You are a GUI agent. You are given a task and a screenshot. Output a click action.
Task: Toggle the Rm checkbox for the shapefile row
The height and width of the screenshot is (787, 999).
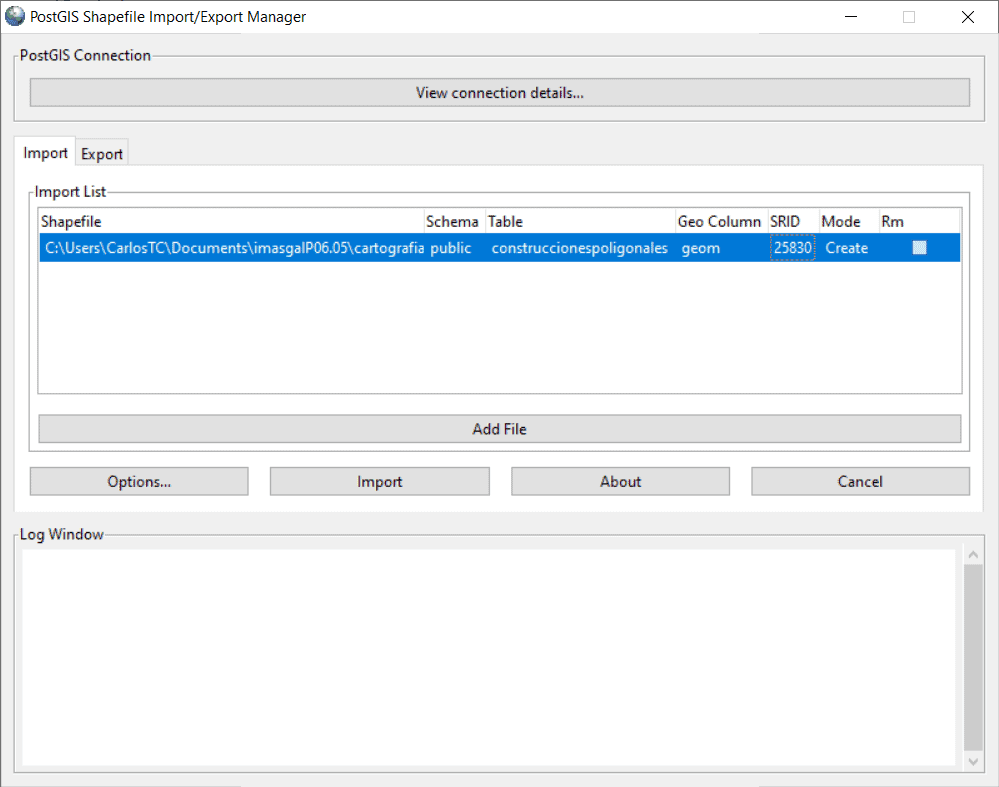pos(919,248)
